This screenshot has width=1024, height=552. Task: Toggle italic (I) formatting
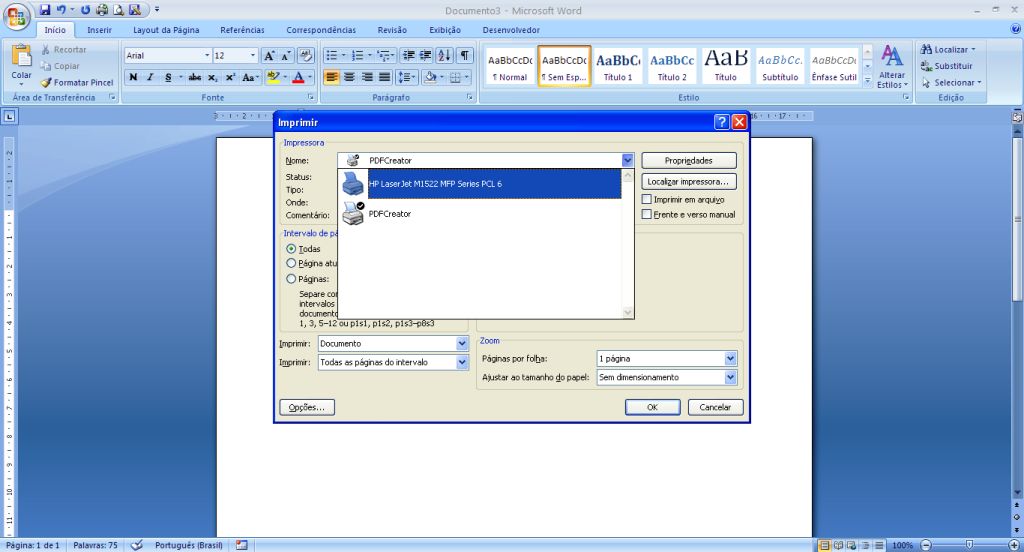(150, 77)
